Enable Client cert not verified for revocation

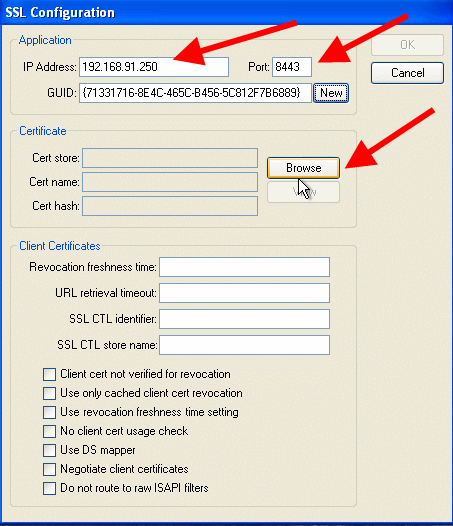point(49,374)
